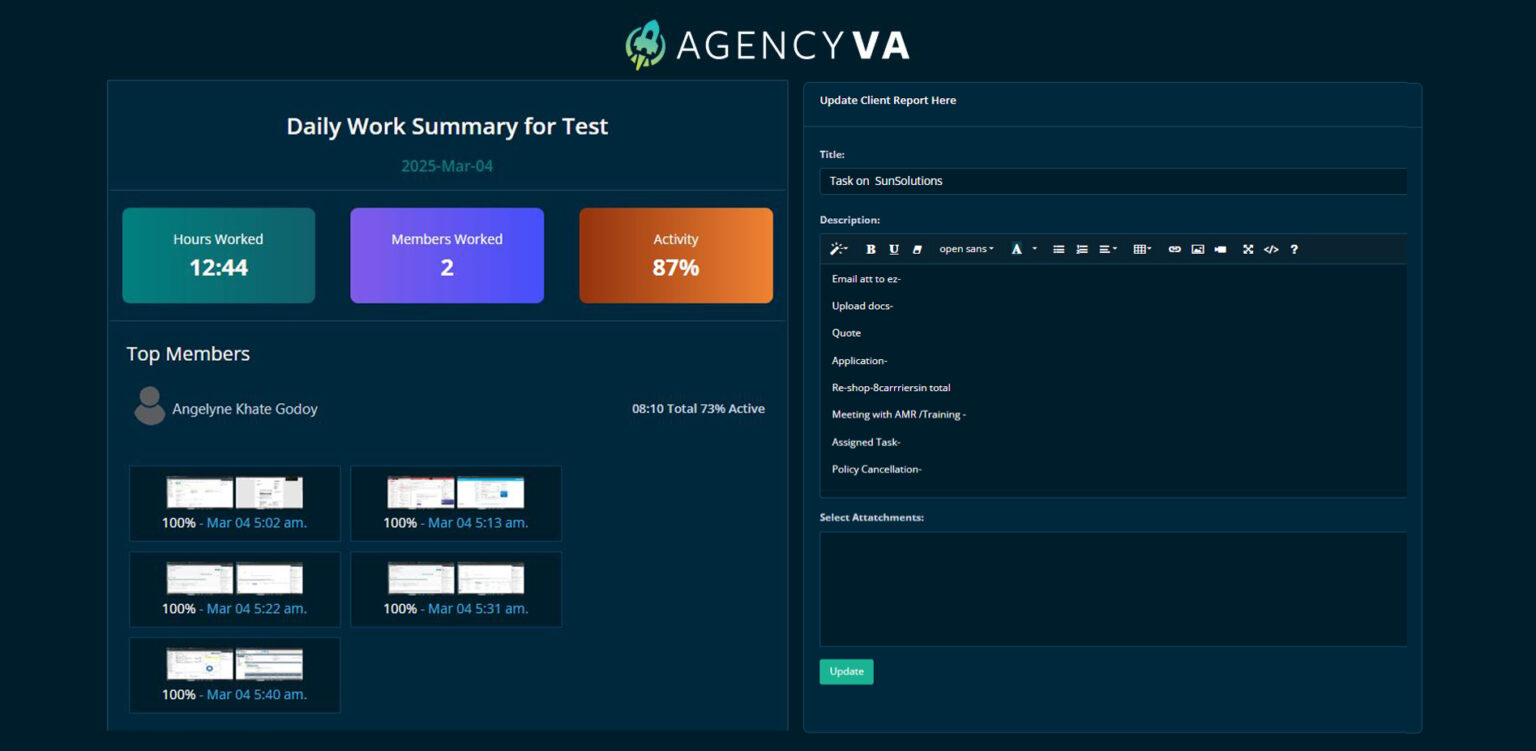
Task: Open the open sans font family dropdown
Action: [x=965, y=249]
